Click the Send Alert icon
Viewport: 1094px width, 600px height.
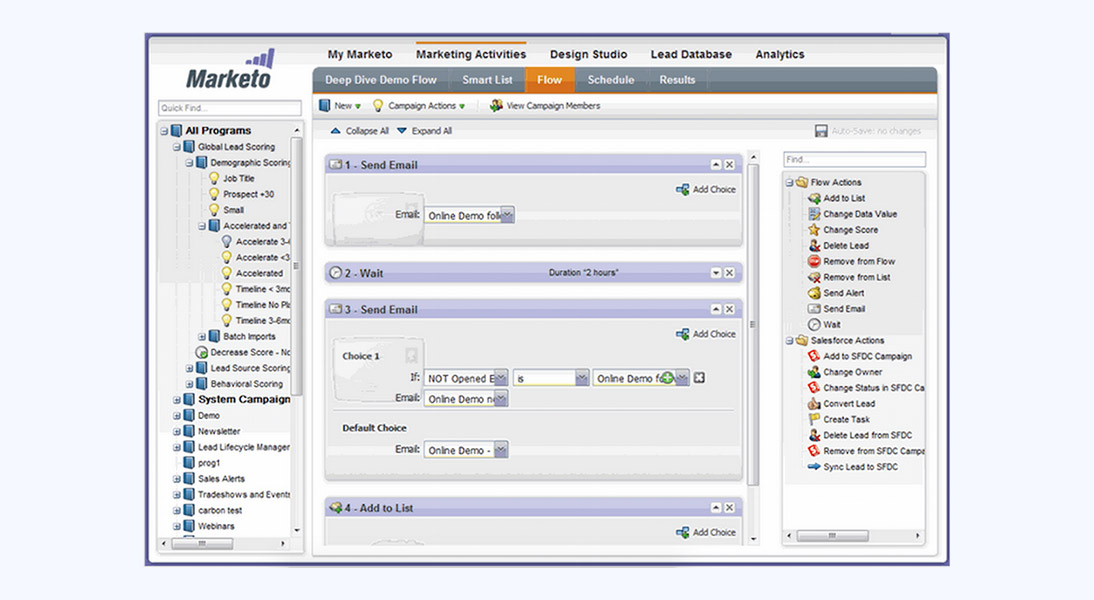click(814, 293)
